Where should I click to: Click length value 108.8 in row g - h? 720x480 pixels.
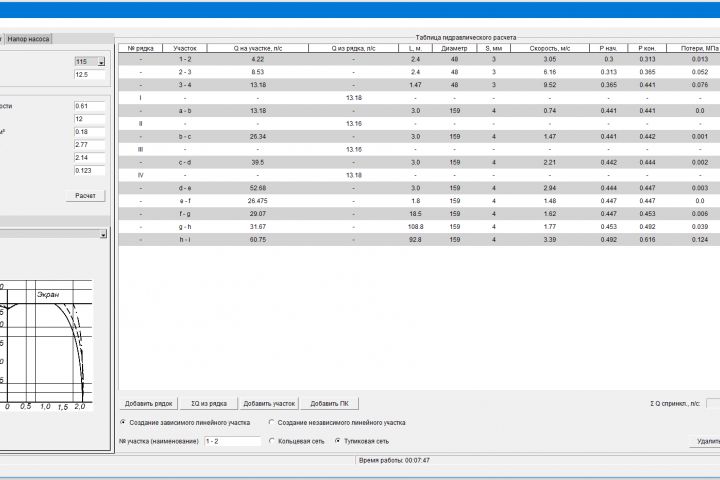415,226
